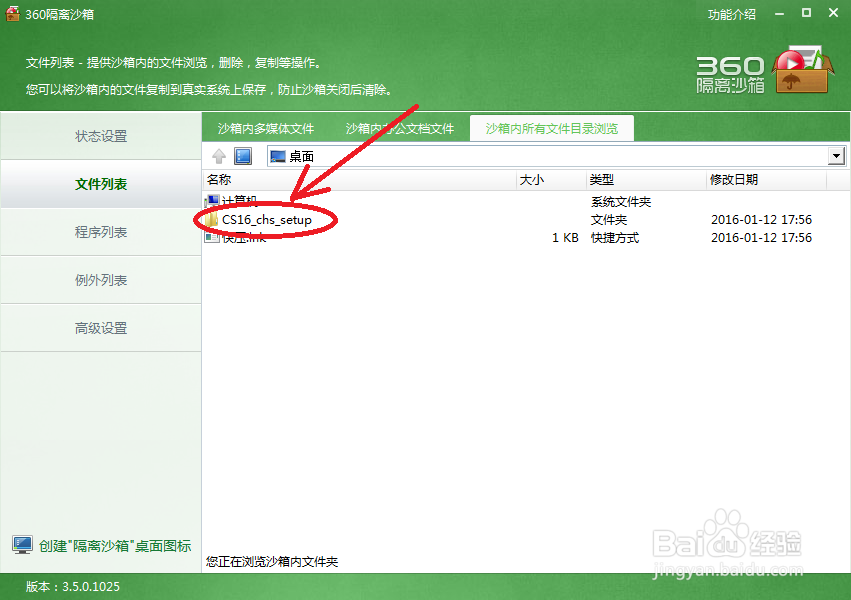This screenshot has height=600, width=851.
Task: Click the 功能介绍 link in the title bar
Action: click(732, 14)
